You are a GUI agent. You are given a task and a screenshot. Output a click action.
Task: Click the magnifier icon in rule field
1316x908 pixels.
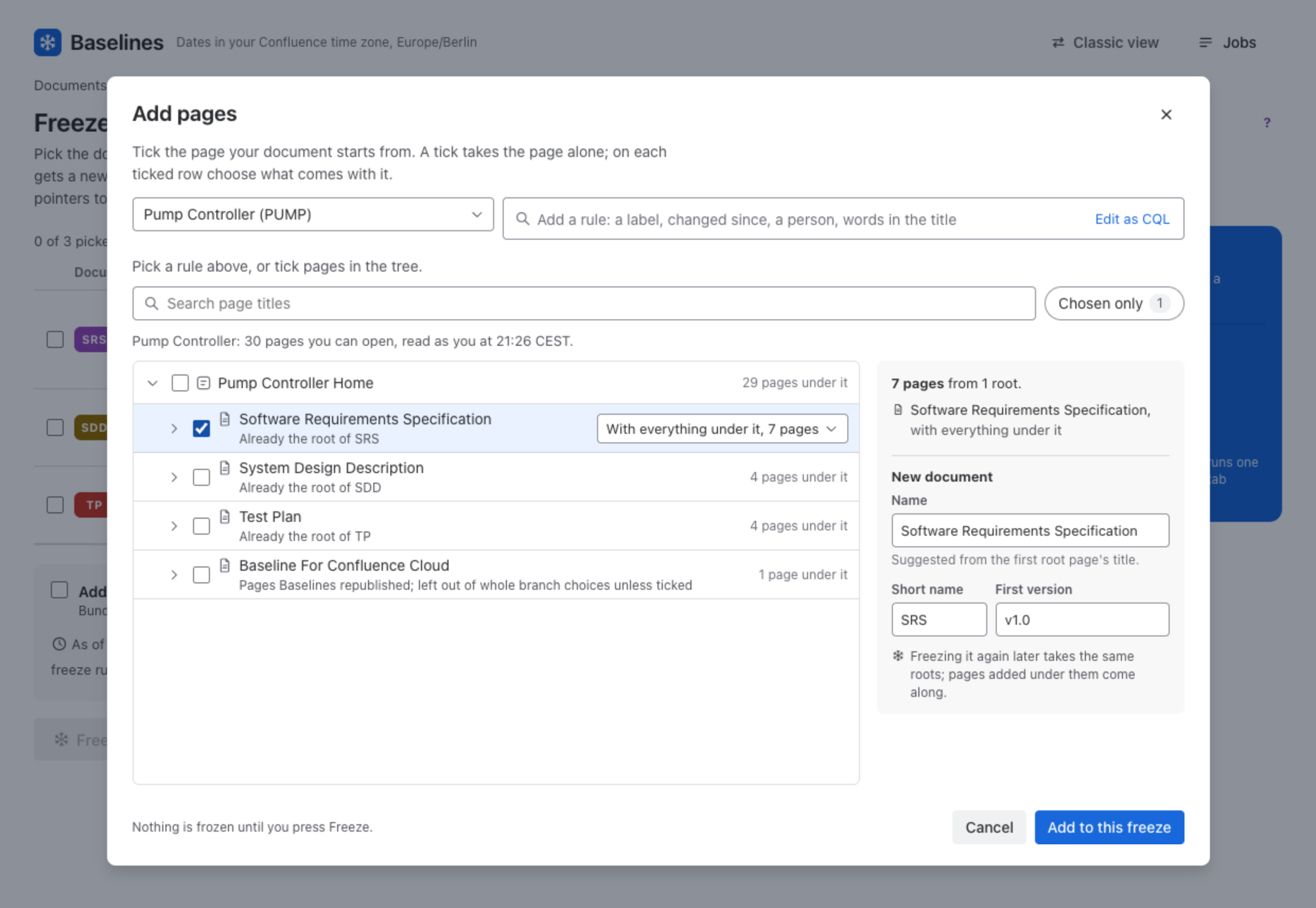point(522,219)
